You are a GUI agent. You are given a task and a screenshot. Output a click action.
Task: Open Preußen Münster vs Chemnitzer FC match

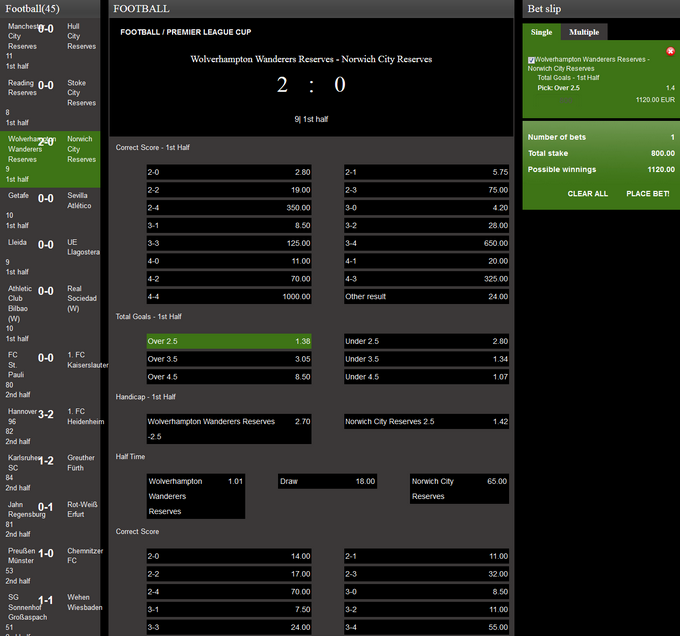pos(50,566)
